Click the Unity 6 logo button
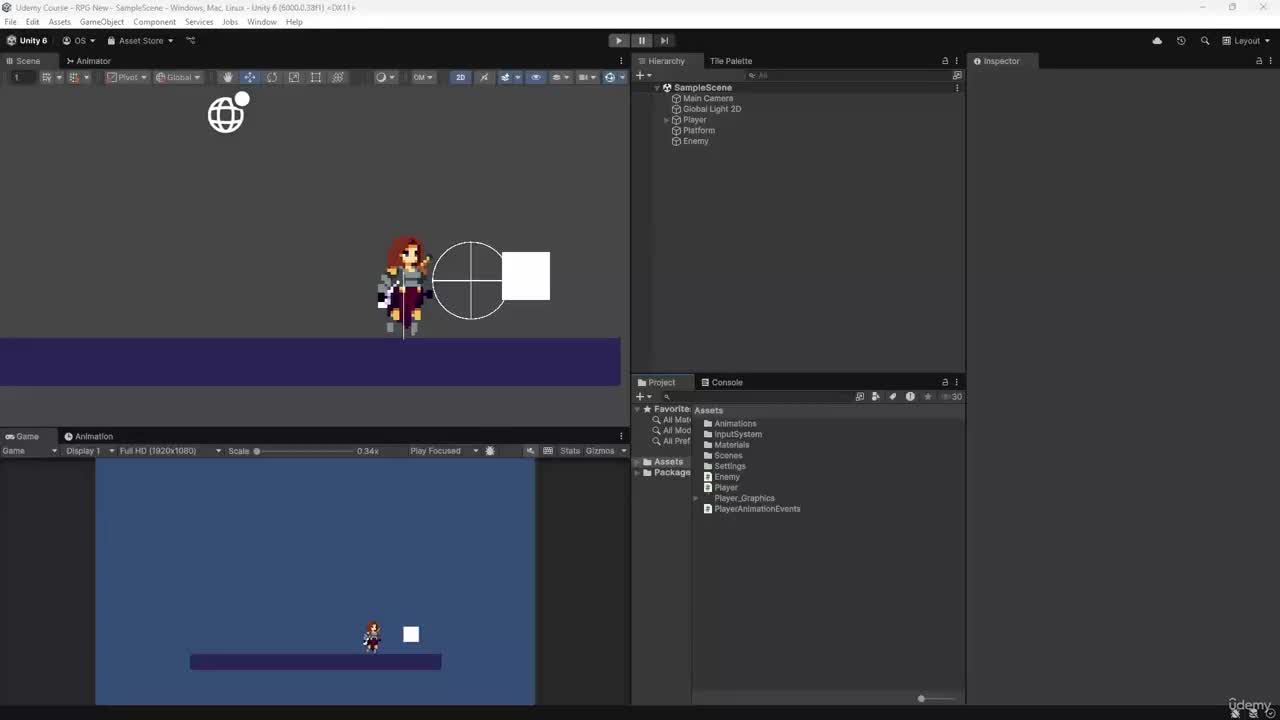 [27, 41]
